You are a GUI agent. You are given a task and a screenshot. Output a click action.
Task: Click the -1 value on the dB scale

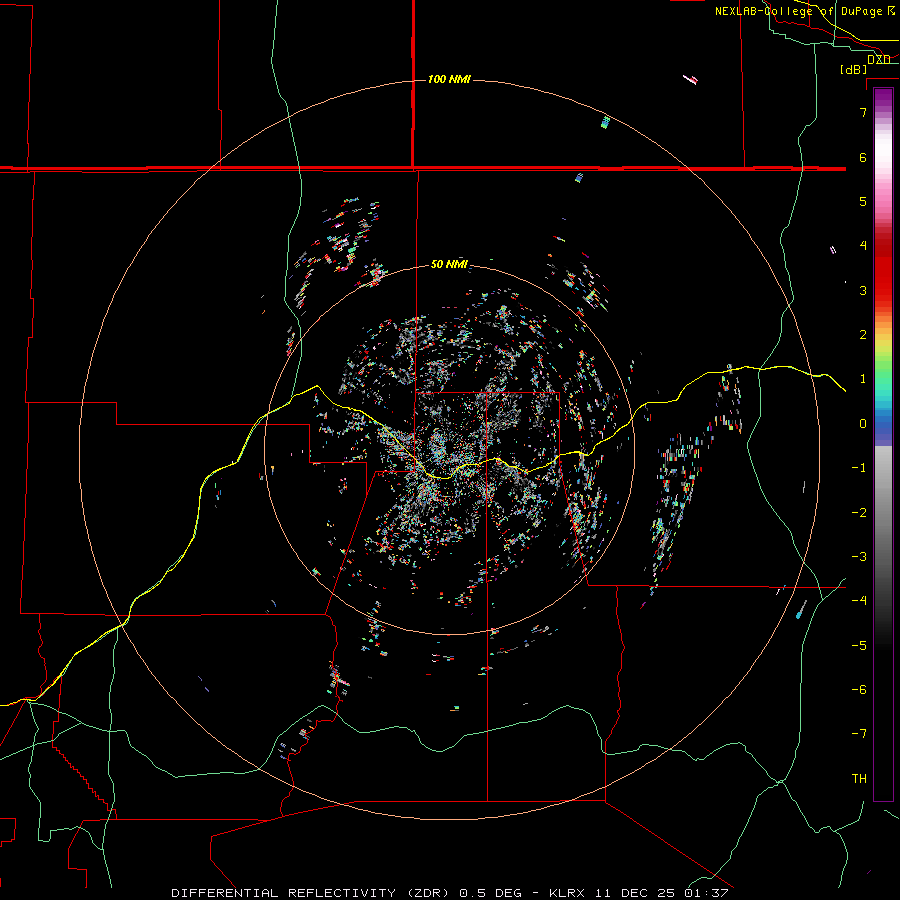[x=859, y=468]
